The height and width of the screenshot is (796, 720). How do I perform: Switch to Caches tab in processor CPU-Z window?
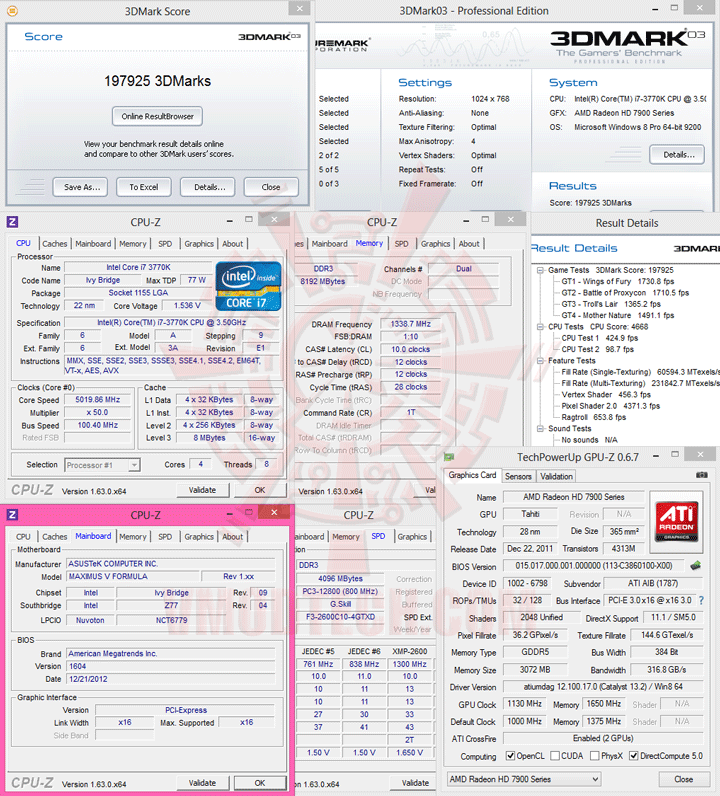coord(55,244)
